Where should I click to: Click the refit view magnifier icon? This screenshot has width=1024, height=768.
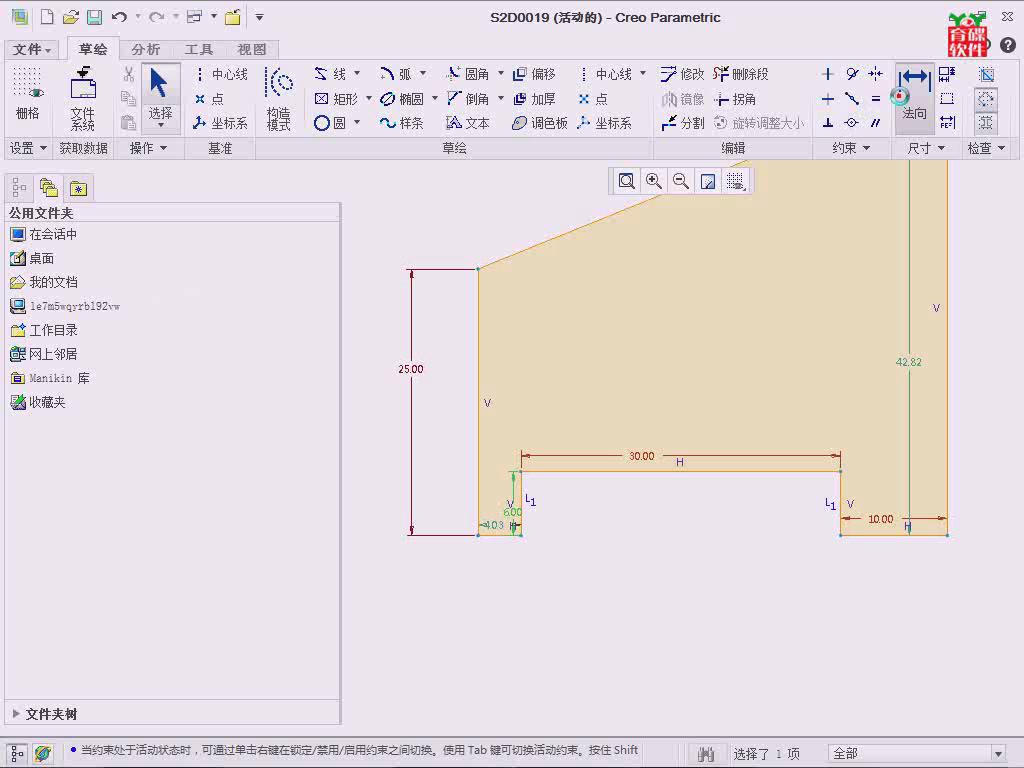[626, 181]
